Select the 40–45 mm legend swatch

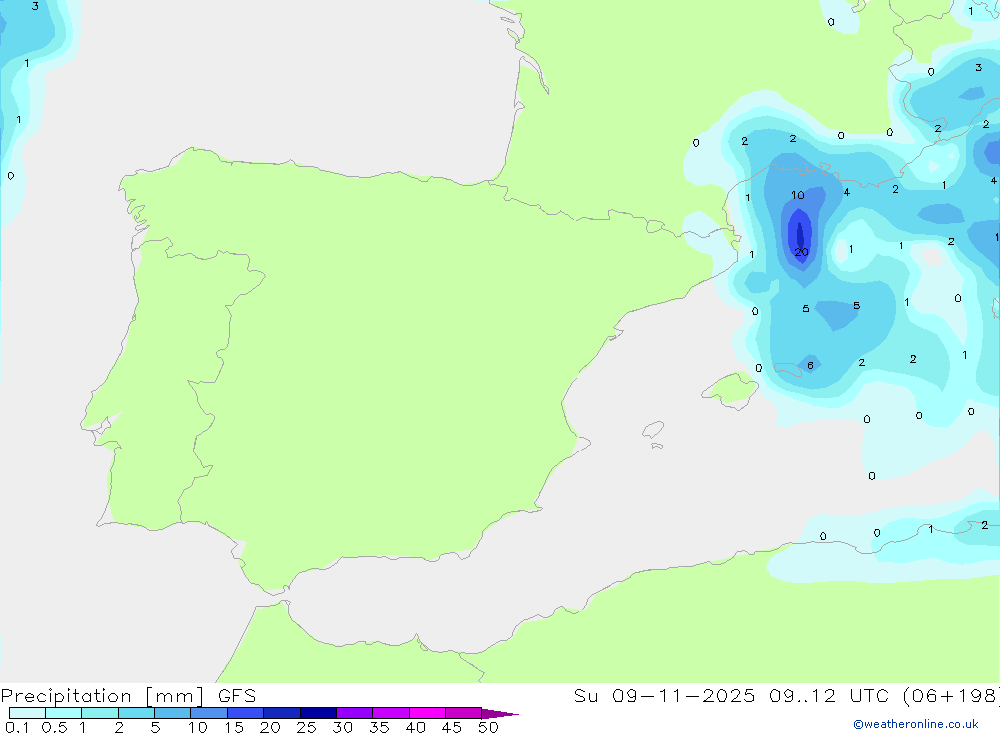(x=427, y=713)
